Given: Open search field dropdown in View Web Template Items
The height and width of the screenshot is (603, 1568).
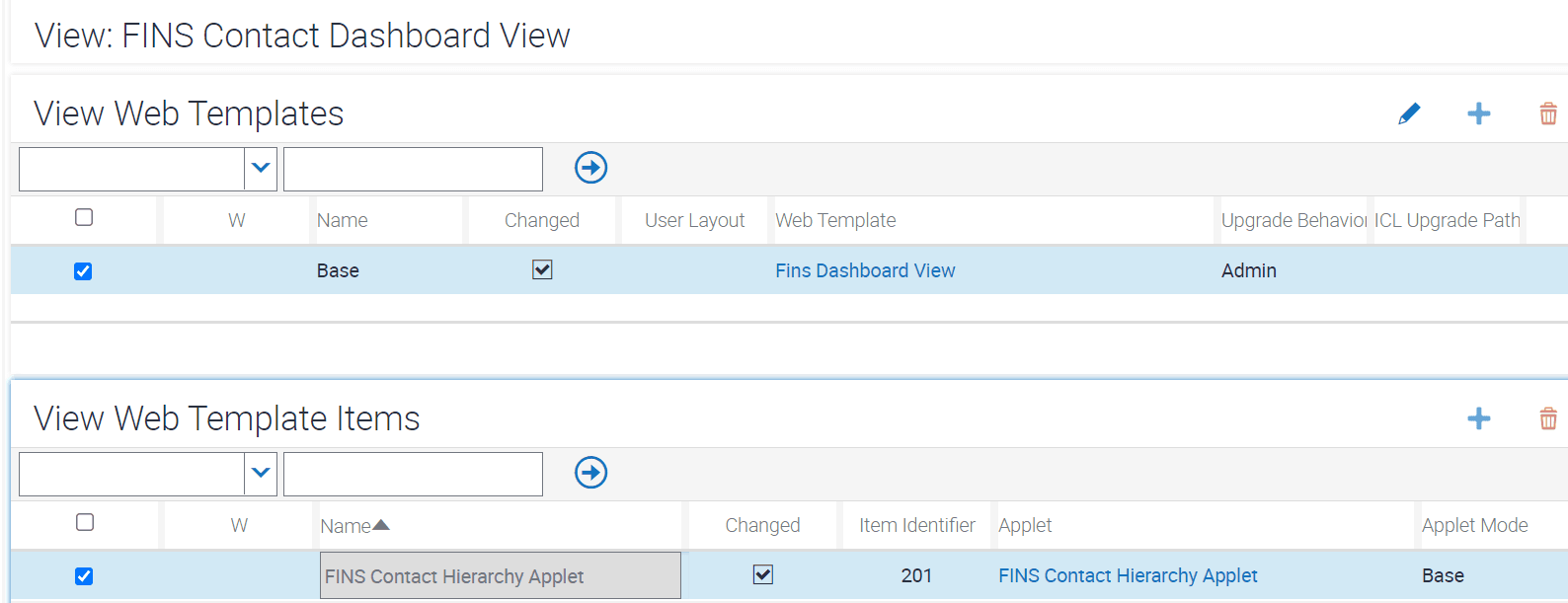Looking at the screenshot, I should 261,474.
